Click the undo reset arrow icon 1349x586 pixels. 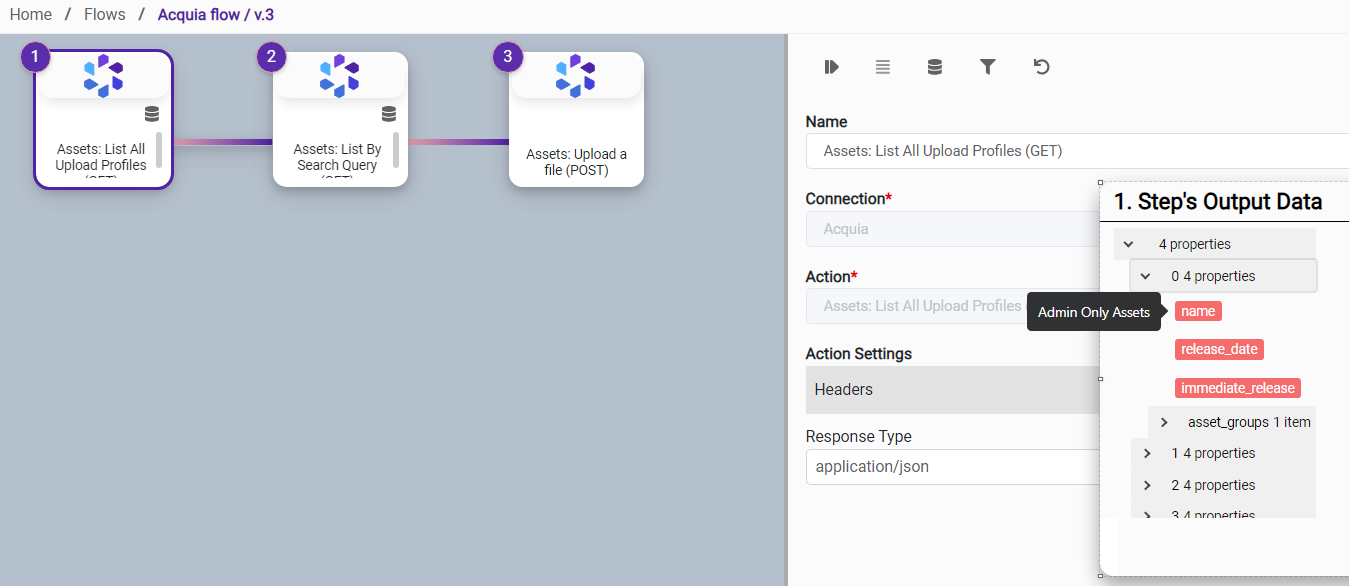tap(1041, 67)
